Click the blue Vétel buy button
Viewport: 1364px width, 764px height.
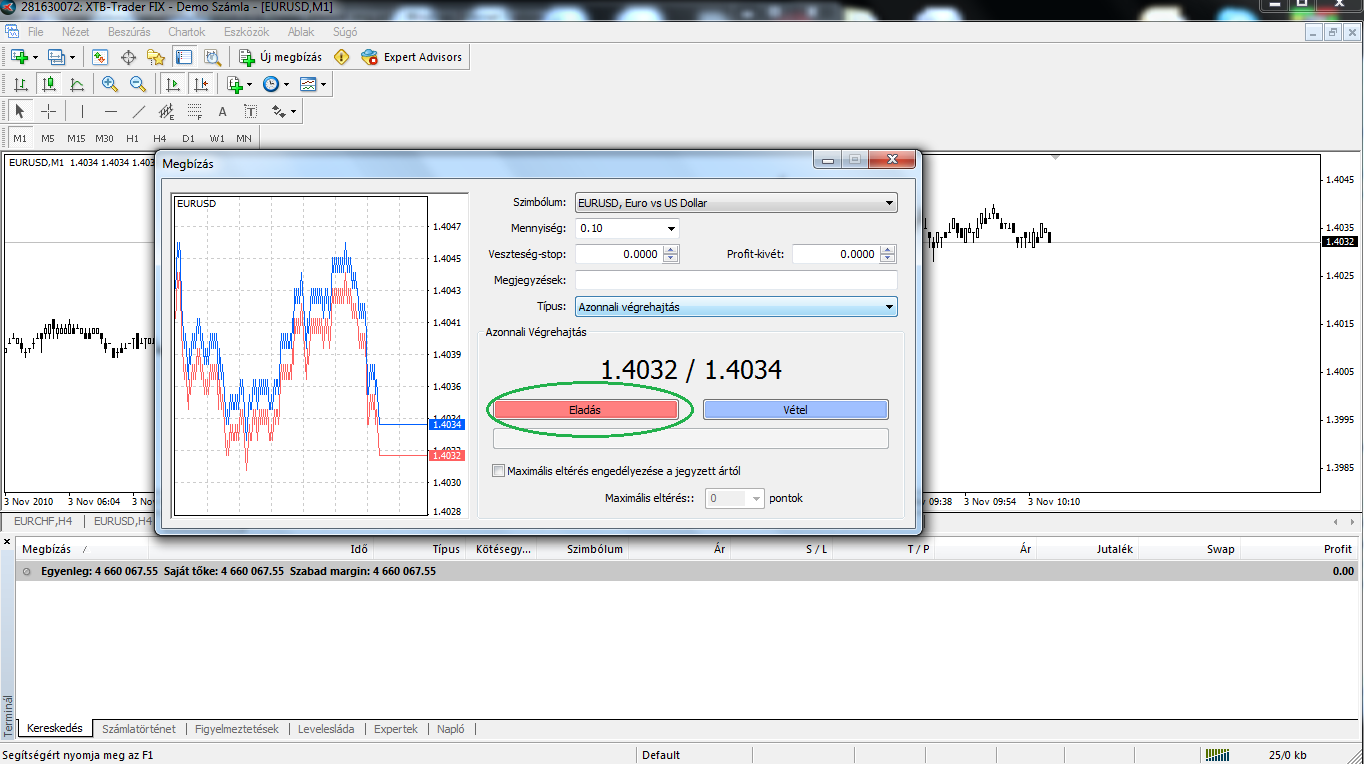tap(795, 409)
